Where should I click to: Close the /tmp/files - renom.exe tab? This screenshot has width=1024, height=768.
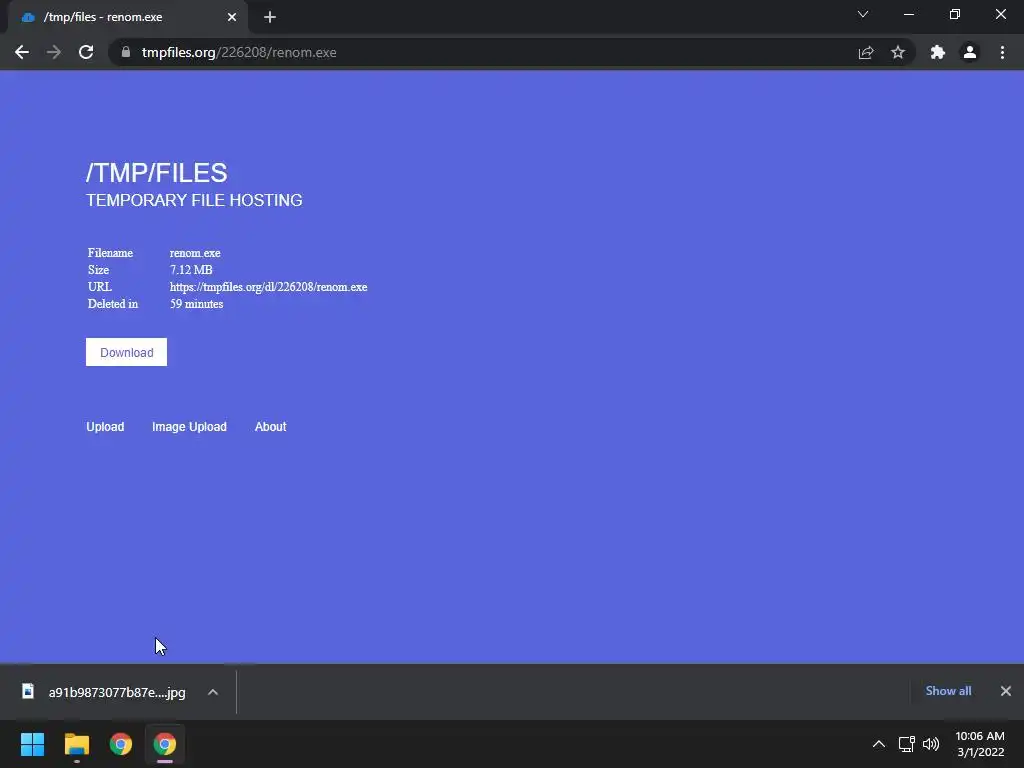pos(232,17)
